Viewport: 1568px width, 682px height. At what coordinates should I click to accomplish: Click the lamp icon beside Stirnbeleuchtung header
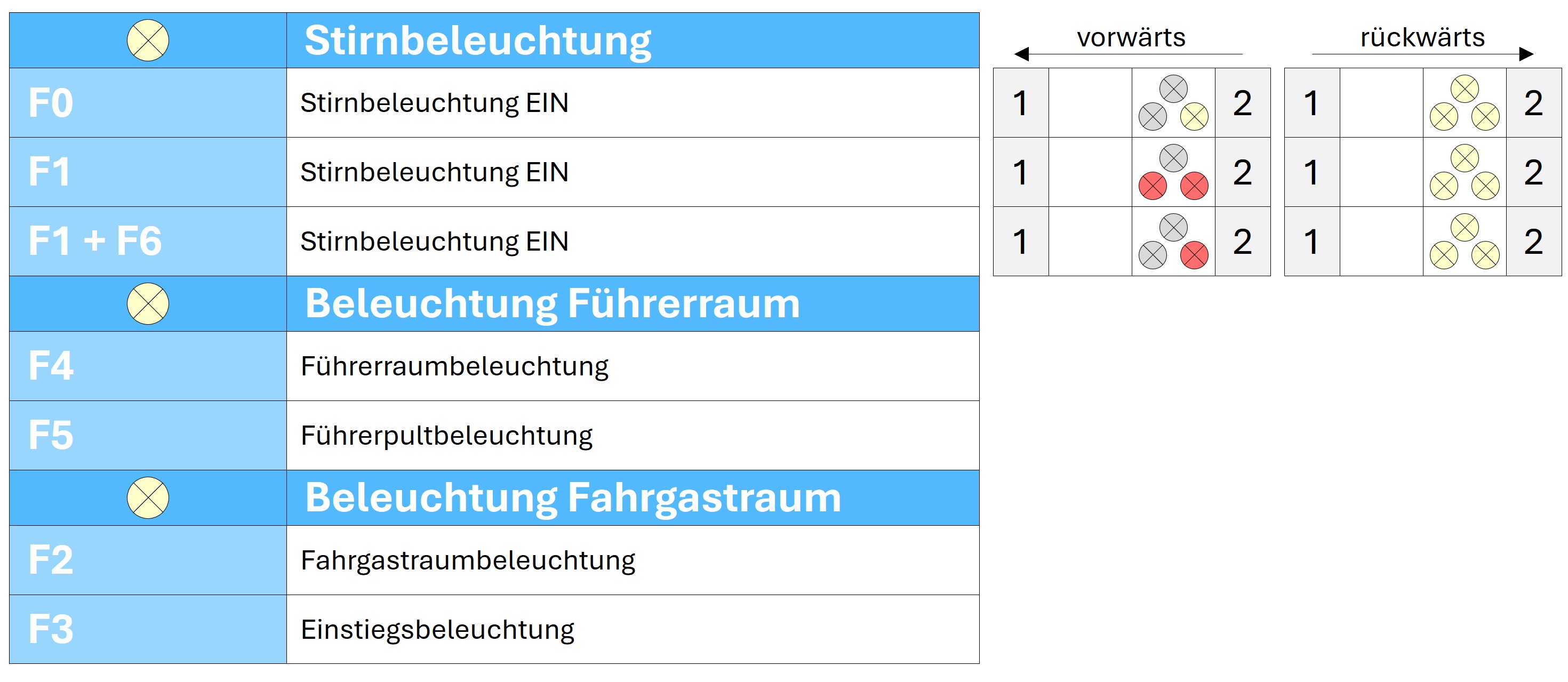(x=148, y=41)
